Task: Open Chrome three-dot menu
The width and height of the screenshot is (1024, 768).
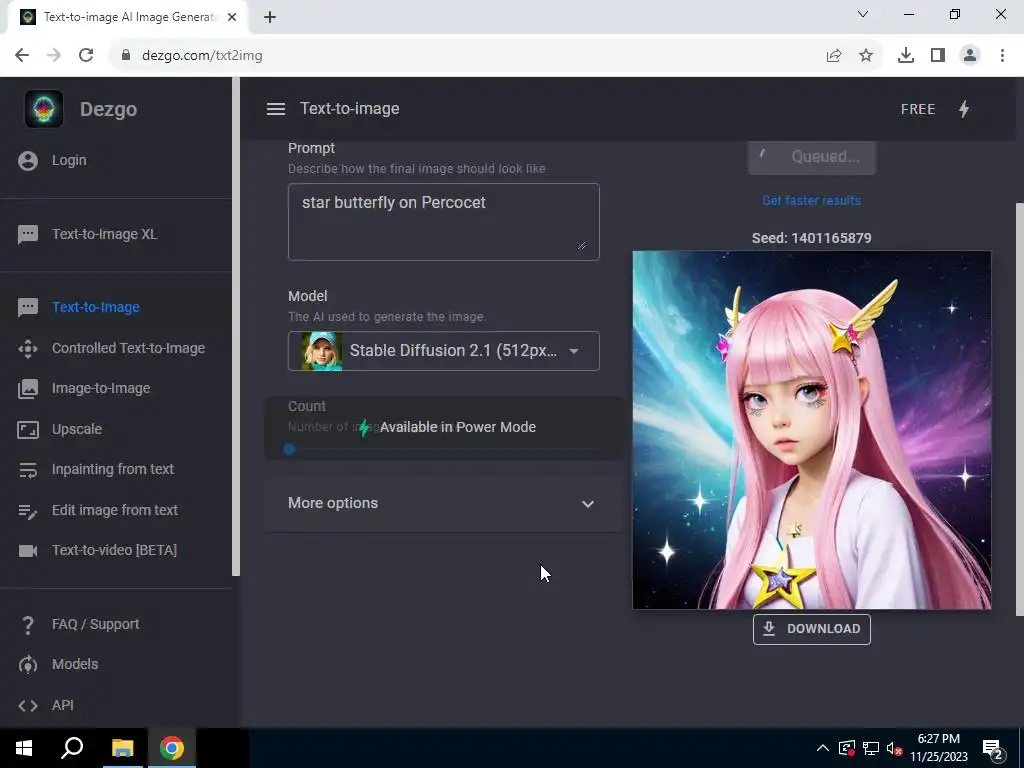Action: click(x=1002, y=56)
